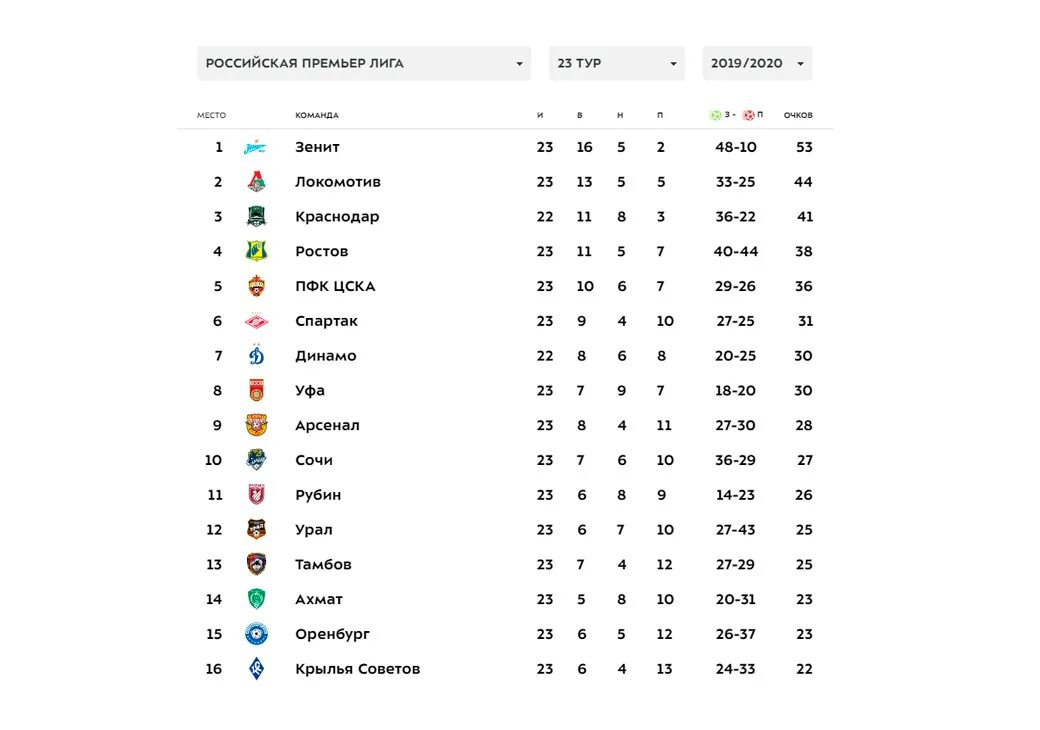Click the Orenburg round crest
The height and width of the screenshot is (730, 1040).
click(256, 634)
